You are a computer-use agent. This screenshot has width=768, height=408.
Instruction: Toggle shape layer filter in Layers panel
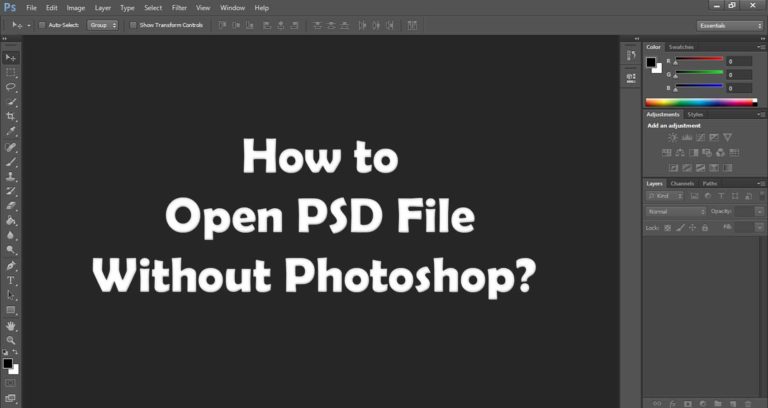[x=735, y=196]
